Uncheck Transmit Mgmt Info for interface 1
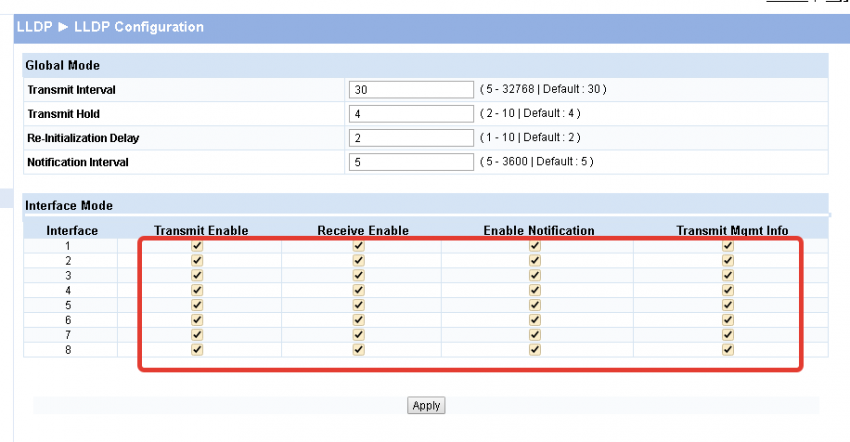 click(x=728, y=245)
